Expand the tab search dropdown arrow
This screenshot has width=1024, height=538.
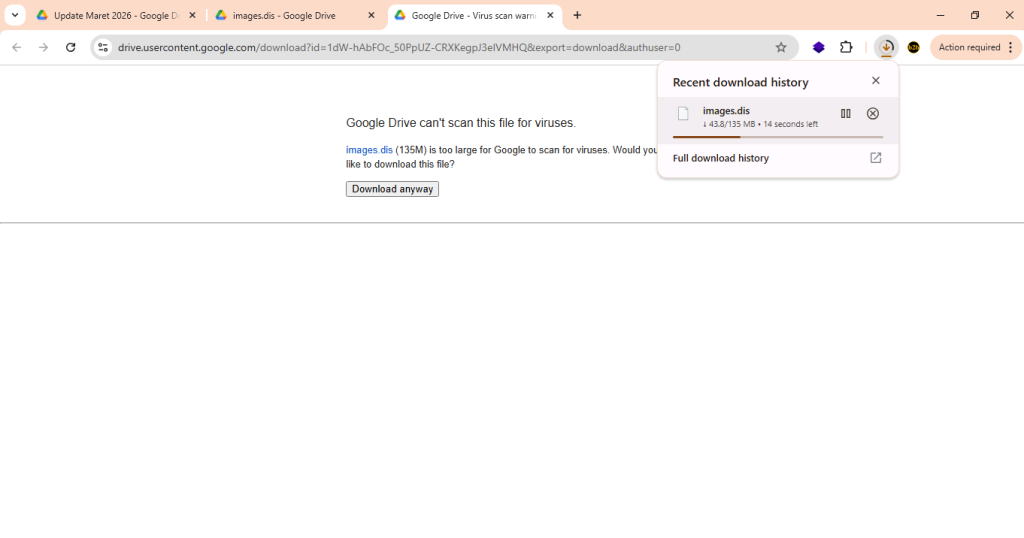pyautogui.click(x=14, y=15)
